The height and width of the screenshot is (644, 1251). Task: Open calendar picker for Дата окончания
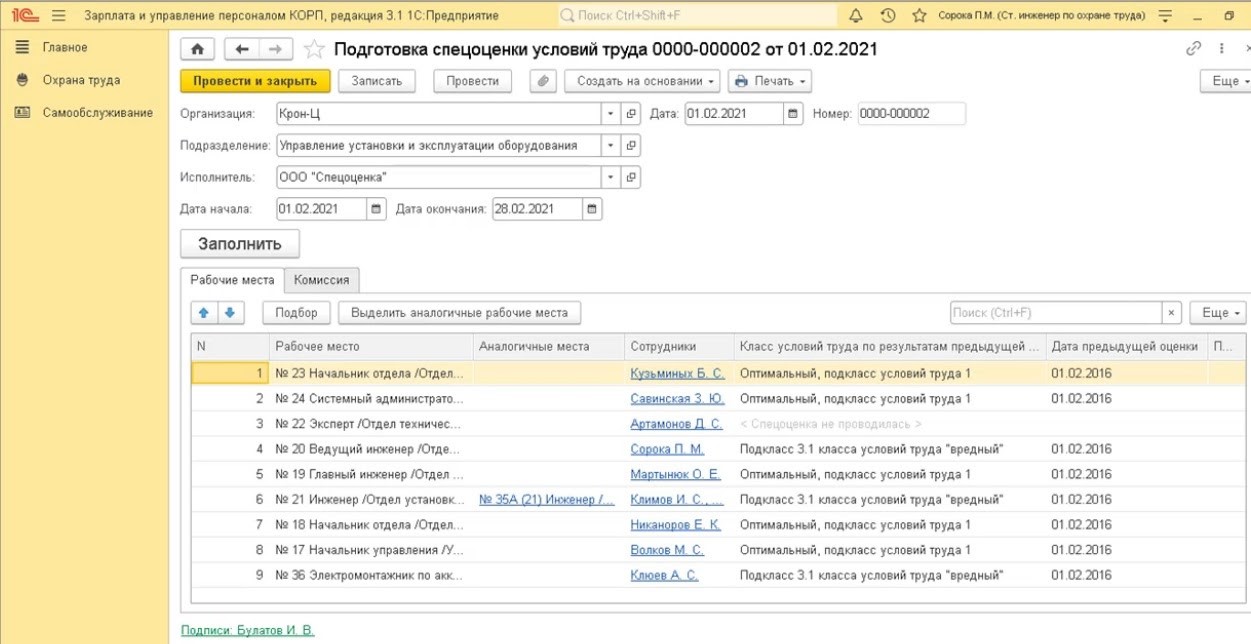point(592,209)
